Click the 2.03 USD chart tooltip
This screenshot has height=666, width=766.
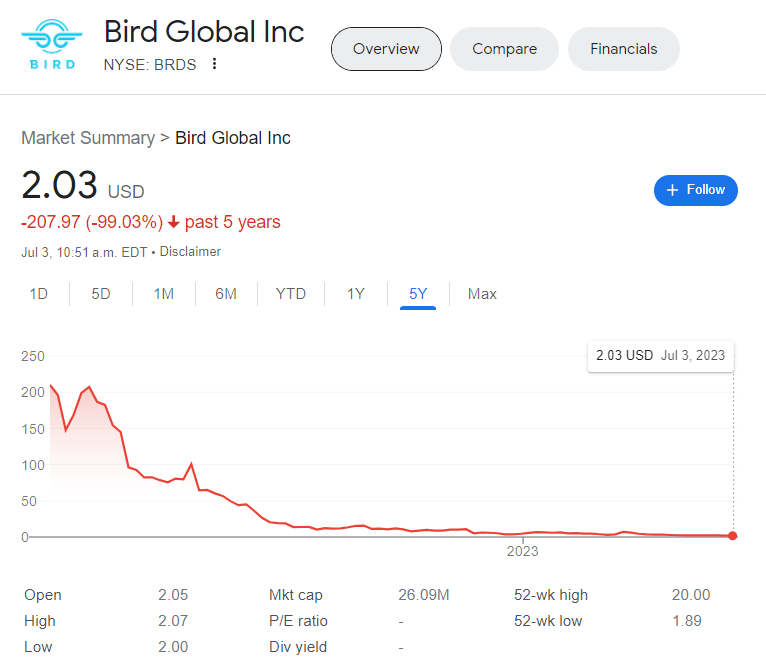click(x=660, y=355)
